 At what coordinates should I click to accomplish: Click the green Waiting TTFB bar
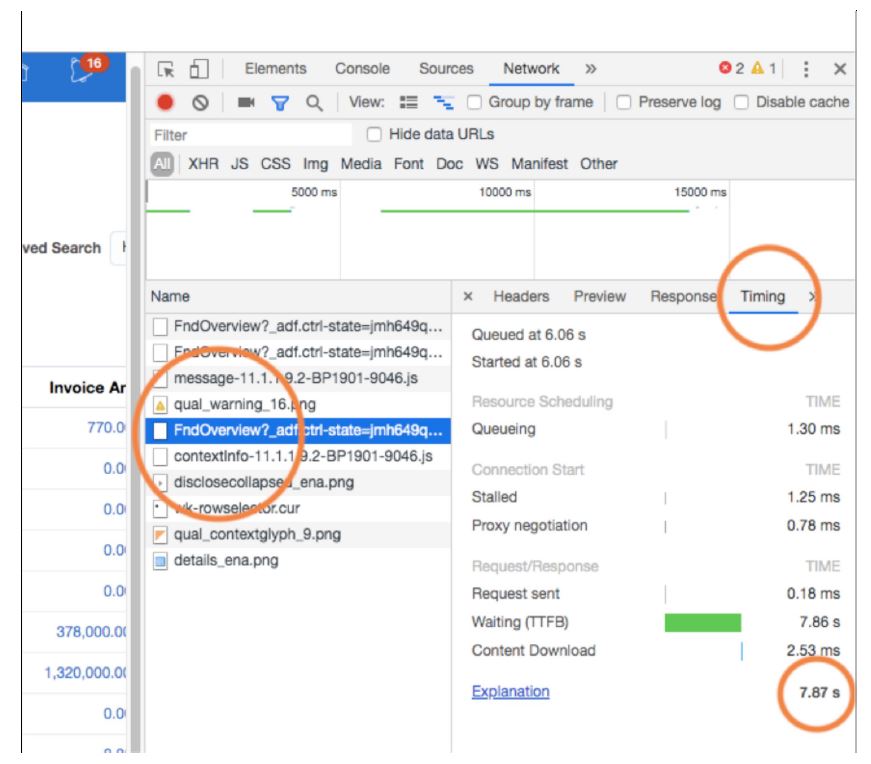(702, 621)
